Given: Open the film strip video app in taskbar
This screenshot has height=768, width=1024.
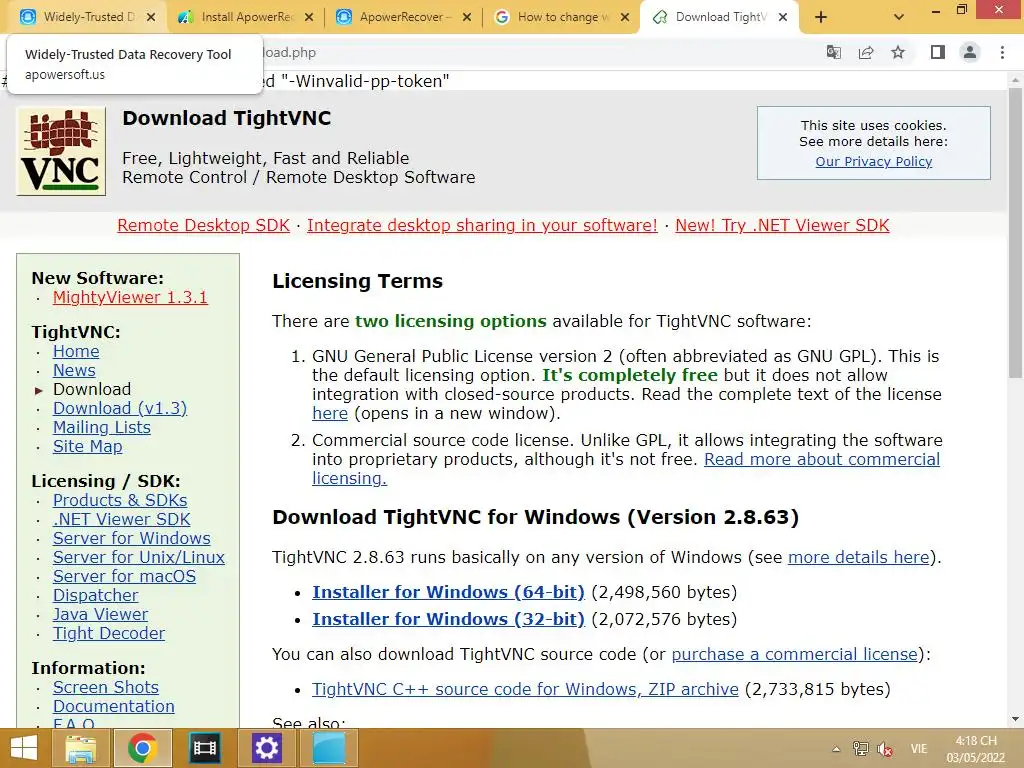Looking at the screenshot, I should [x=204, y=748].
